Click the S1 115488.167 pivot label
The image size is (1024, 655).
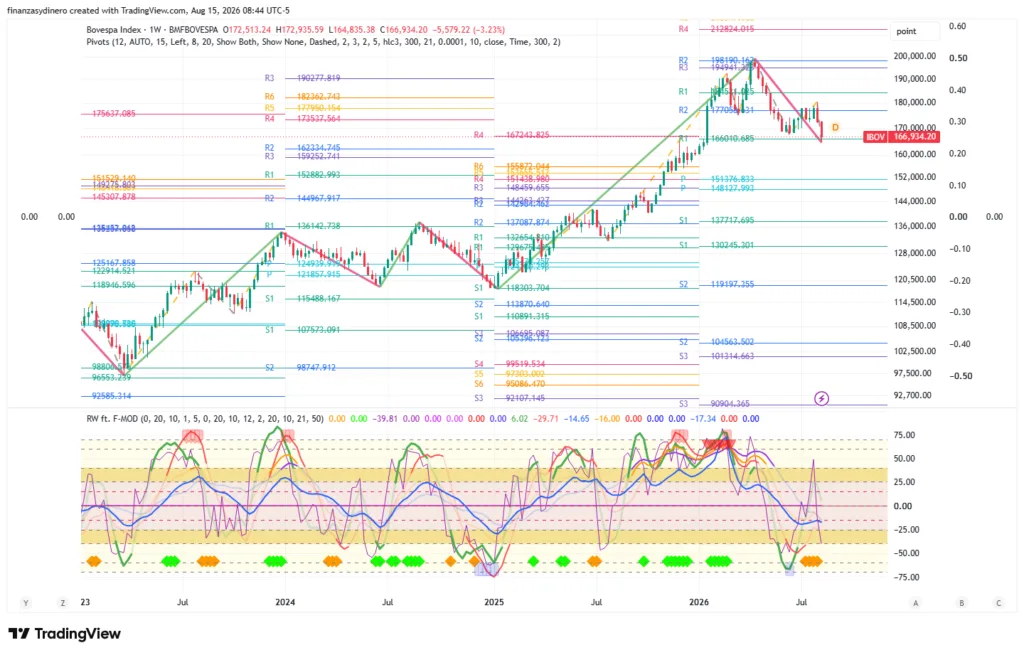302,298
